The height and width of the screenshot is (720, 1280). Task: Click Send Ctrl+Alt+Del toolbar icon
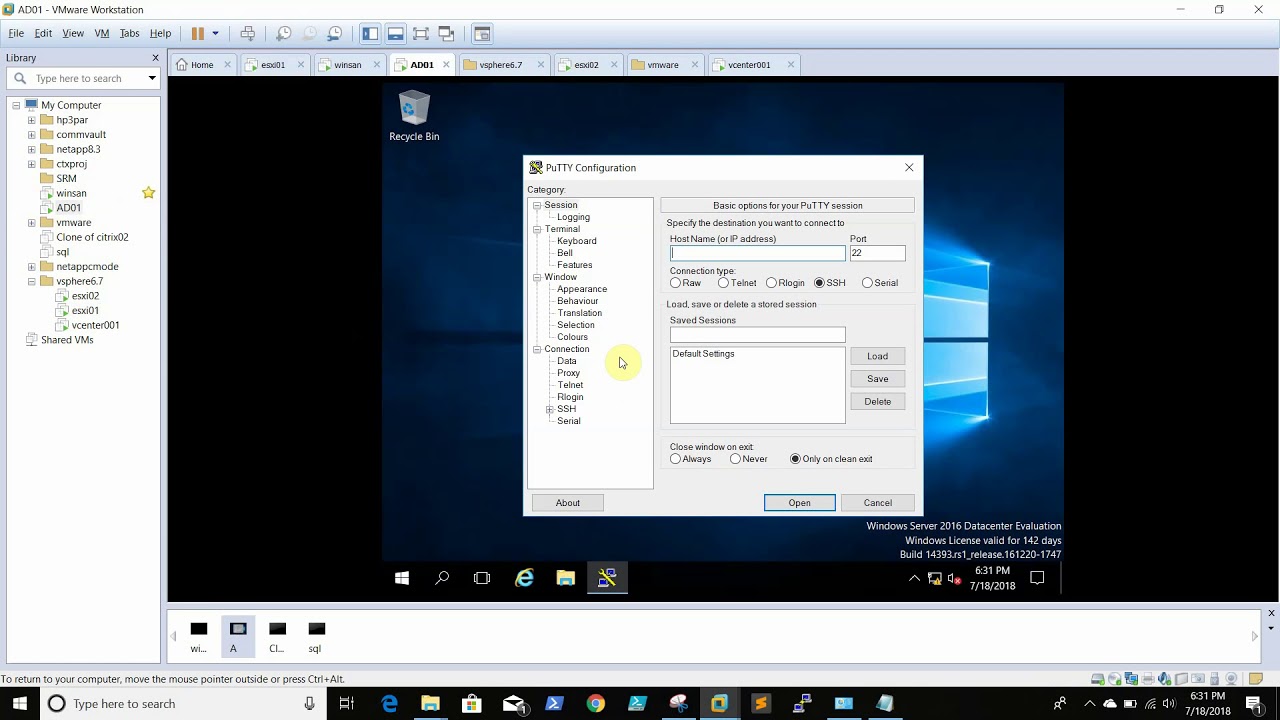248,33
